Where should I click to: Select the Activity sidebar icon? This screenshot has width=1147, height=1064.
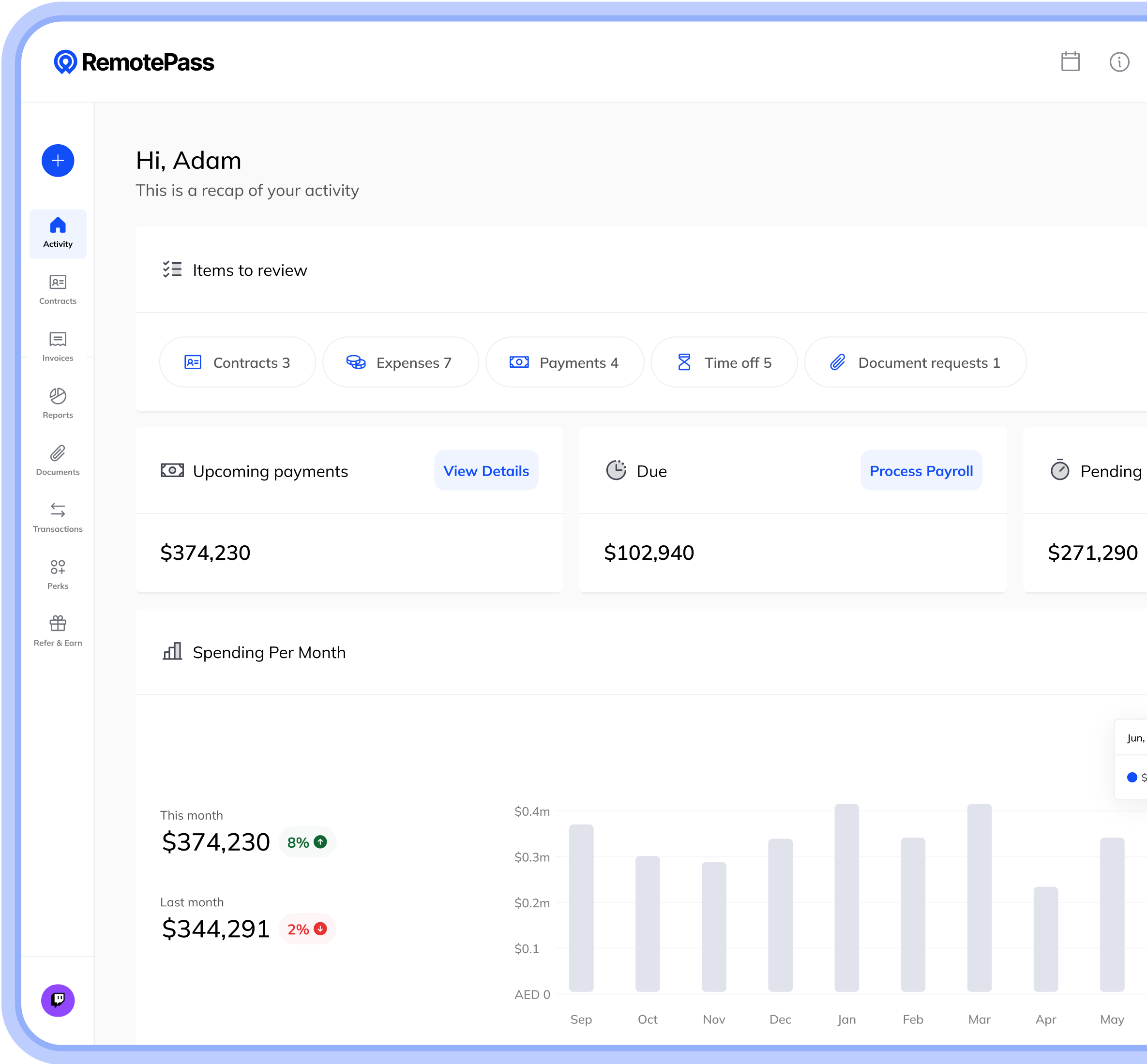click(x=58, y=233)
